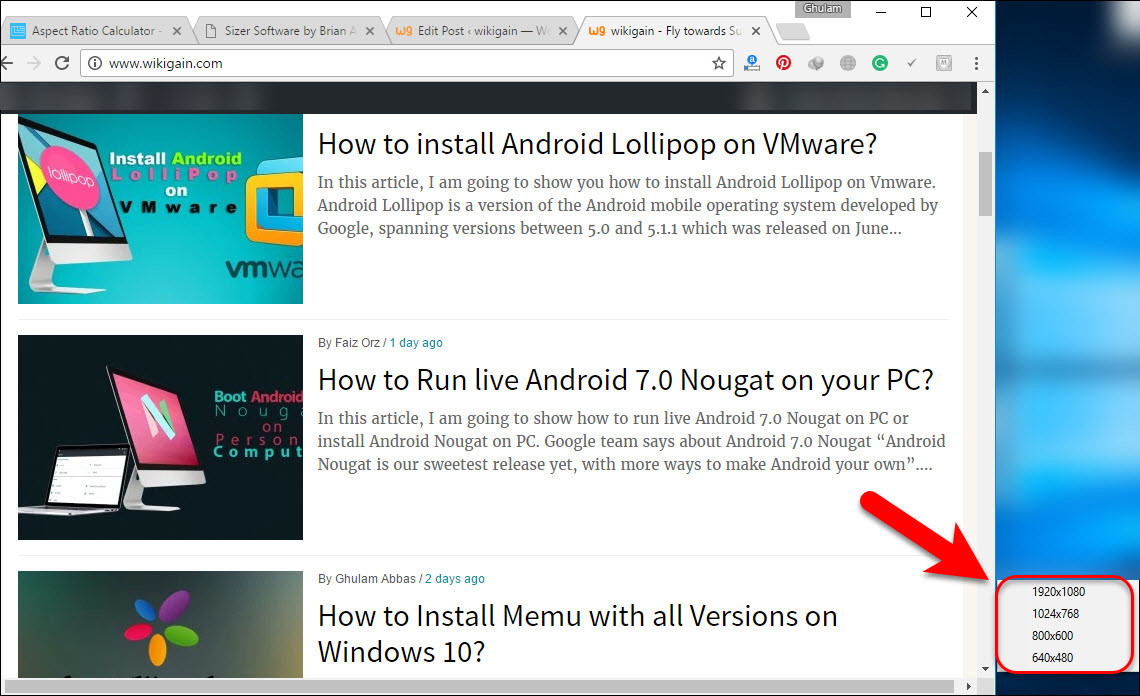Maximize the Chrome window
The width and height of the screenshot is (1140, 696).
(926, 12)
